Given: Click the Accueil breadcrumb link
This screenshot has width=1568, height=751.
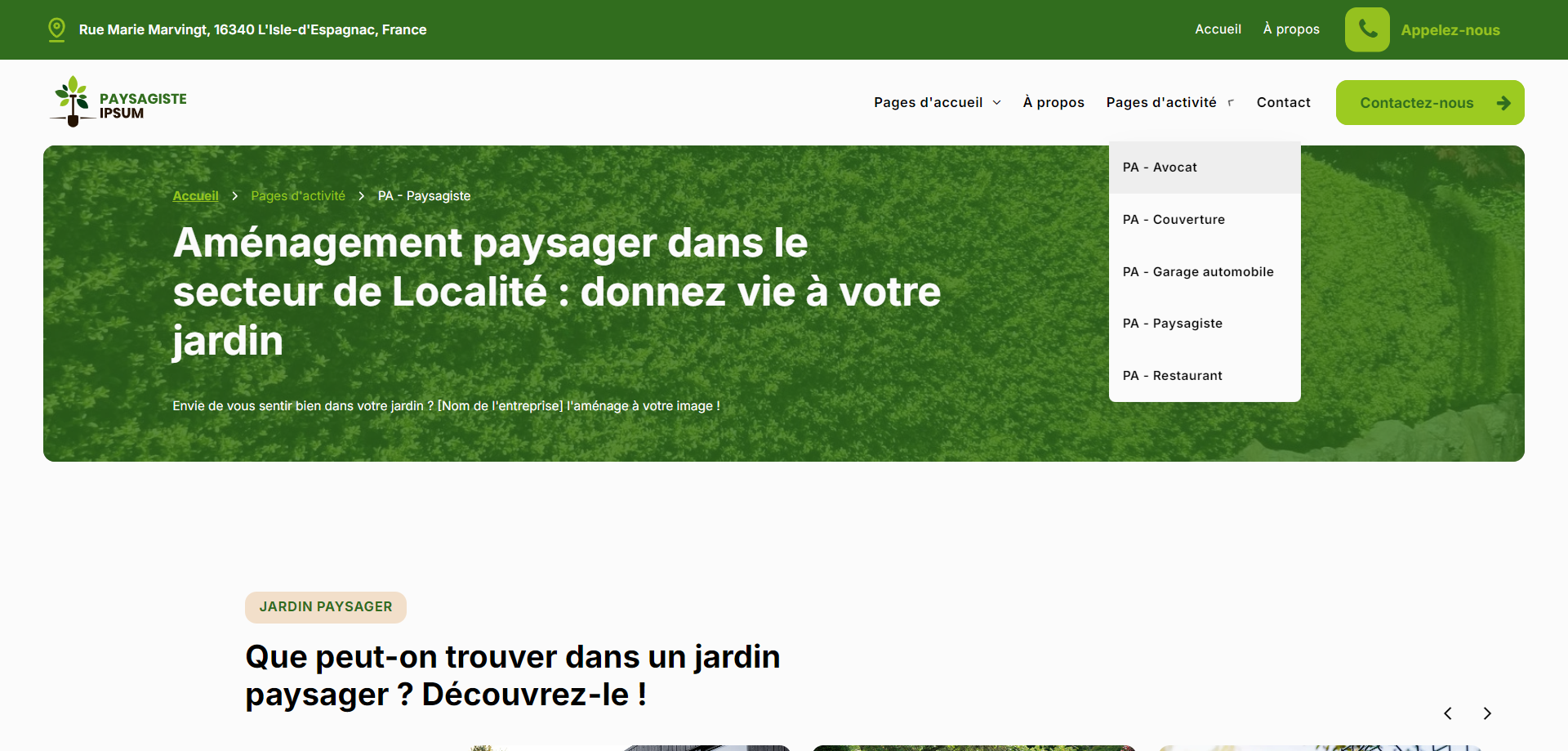Looking at the screenshot, I should click(195, 196).
